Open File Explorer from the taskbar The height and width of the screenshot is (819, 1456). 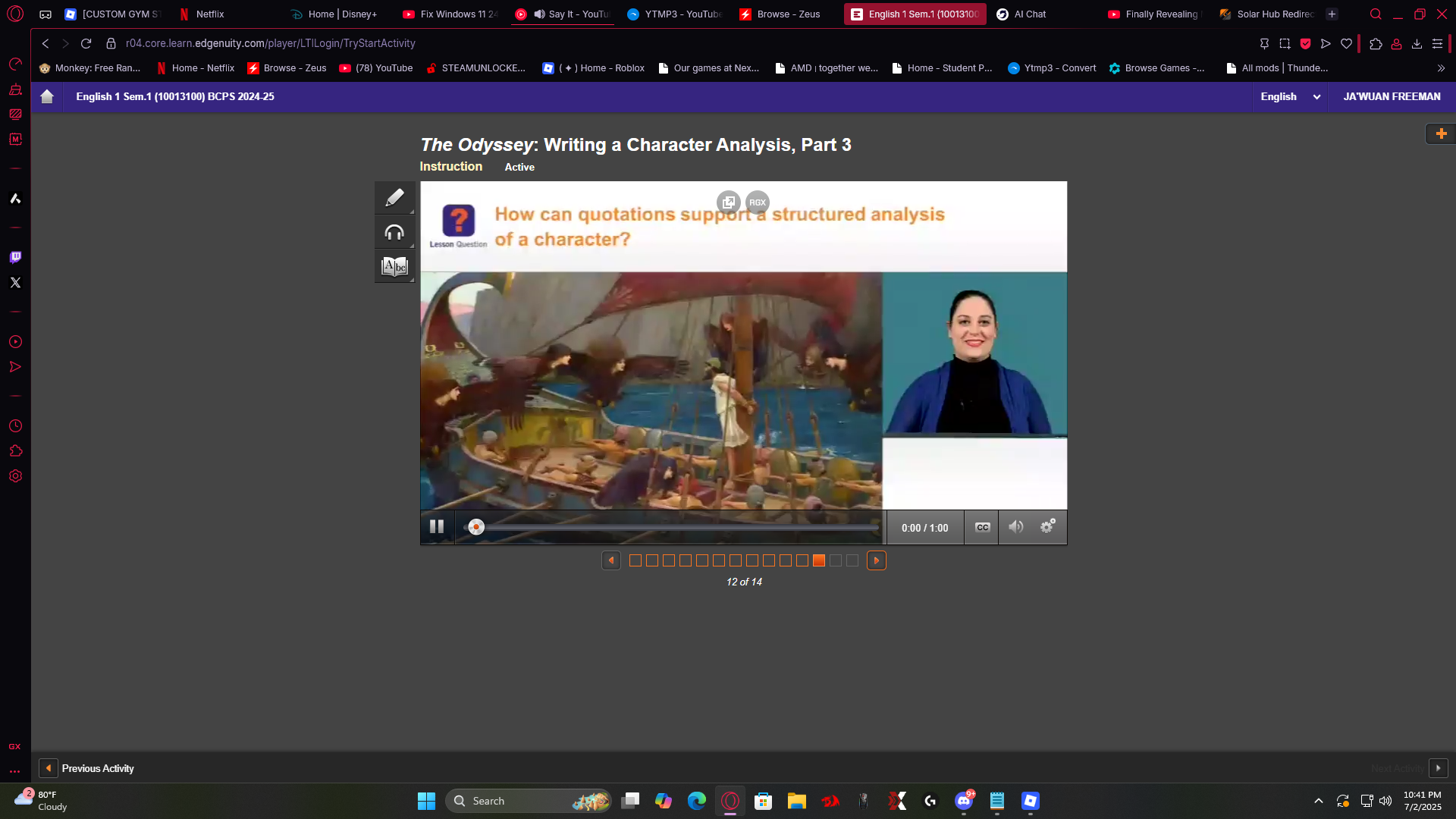point(796,801)
